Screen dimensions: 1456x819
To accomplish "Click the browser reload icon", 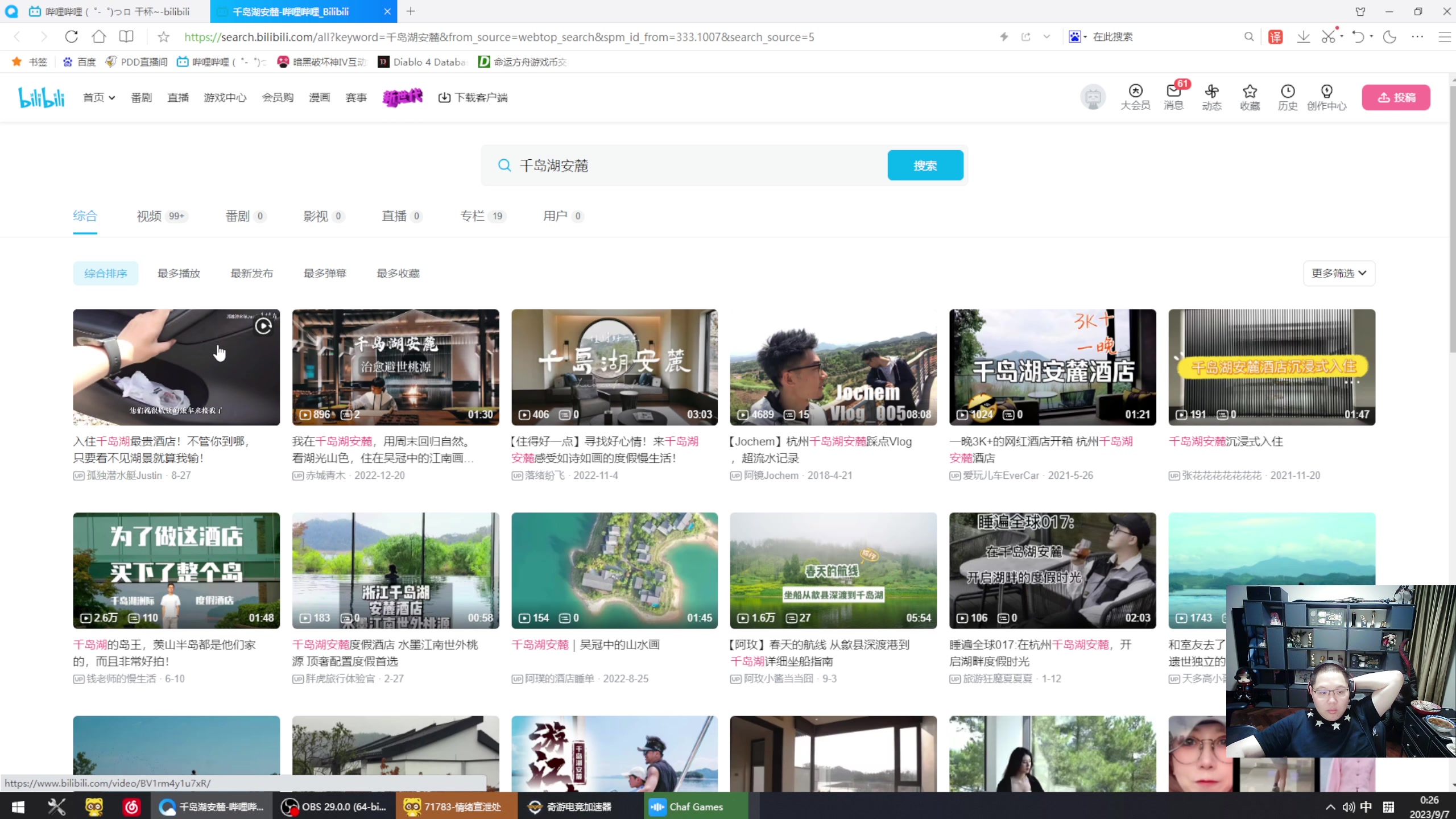I will pos(71,37).
